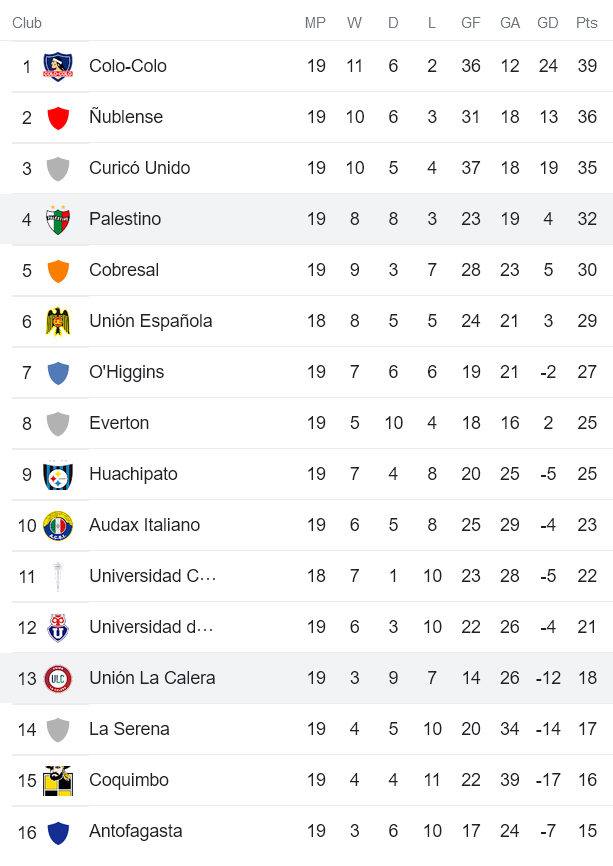Click the dark blue Antofagasta shield
Screen dimensions: 613x866
click(x=58, y=832)
